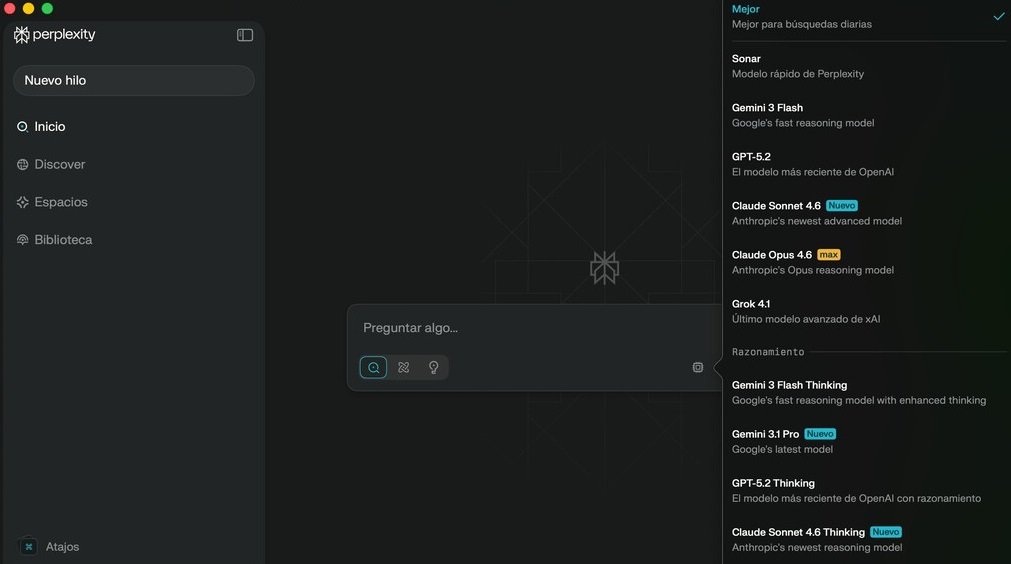Click the text 'Mejor para búsquedas diarias'
This screenshot has width=1011, height=564.
click(801, 24)
